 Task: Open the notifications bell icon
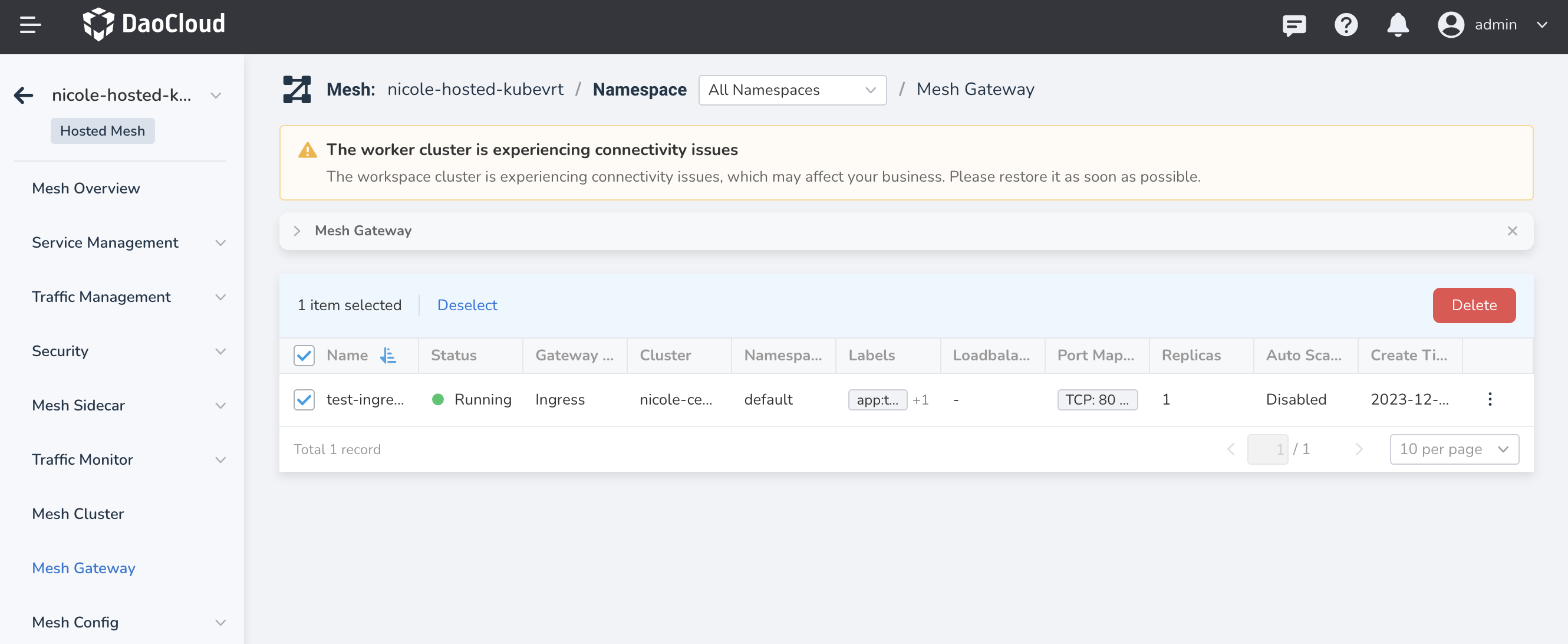pos(1398,25)
